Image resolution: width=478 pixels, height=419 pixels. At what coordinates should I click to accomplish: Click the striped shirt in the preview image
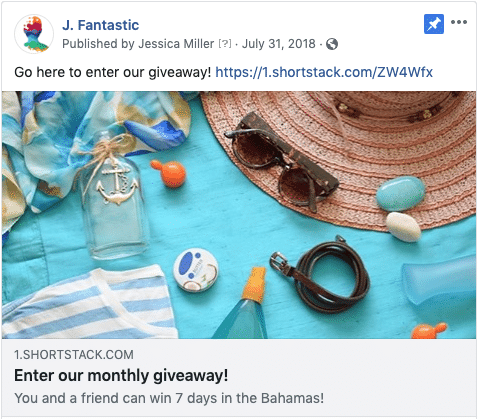pos(89,302)
